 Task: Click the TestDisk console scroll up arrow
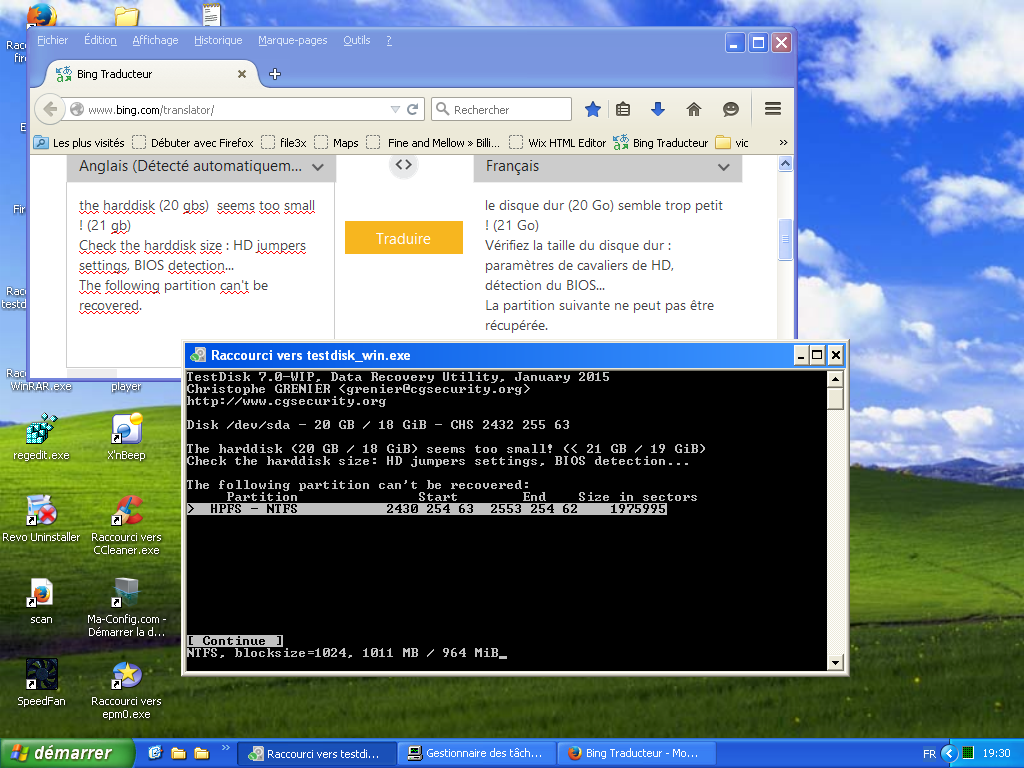tap(835, 379)
